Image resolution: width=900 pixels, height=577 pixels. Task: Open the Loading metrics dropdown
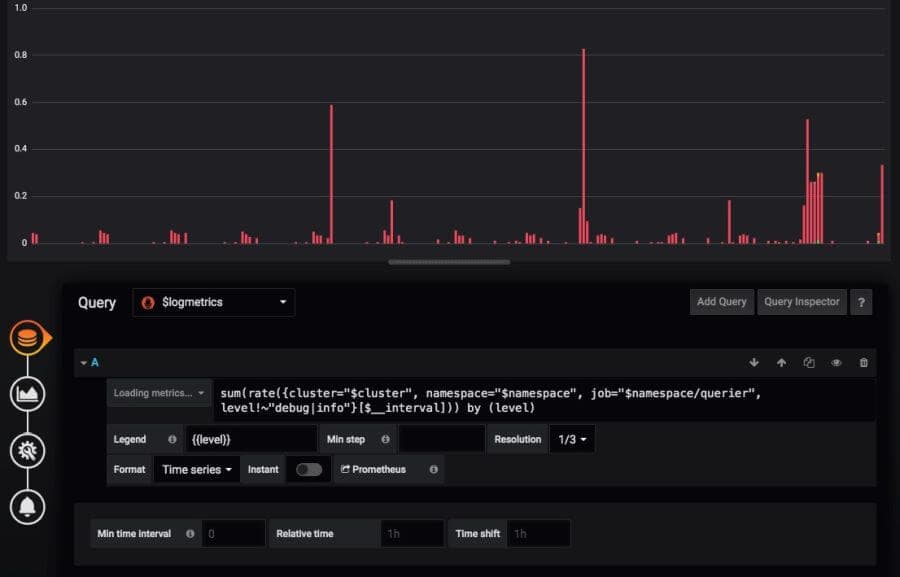[x=159, y=393]
